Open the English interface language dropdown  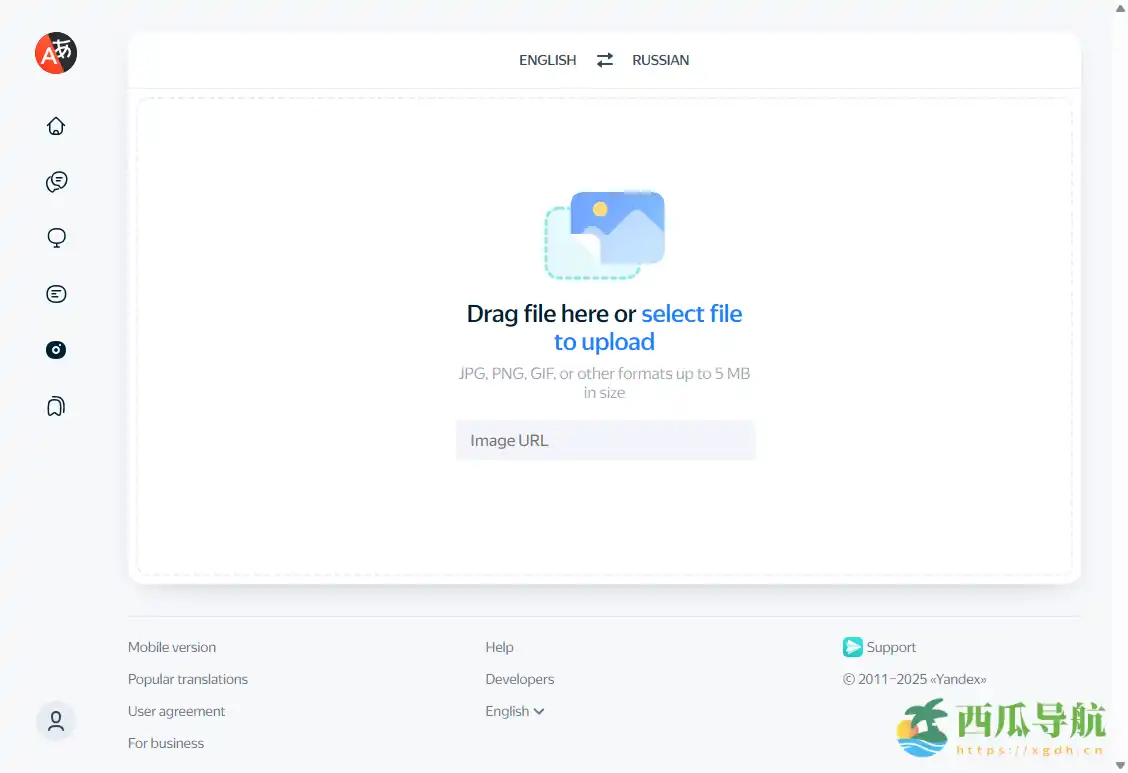(514, 711)
